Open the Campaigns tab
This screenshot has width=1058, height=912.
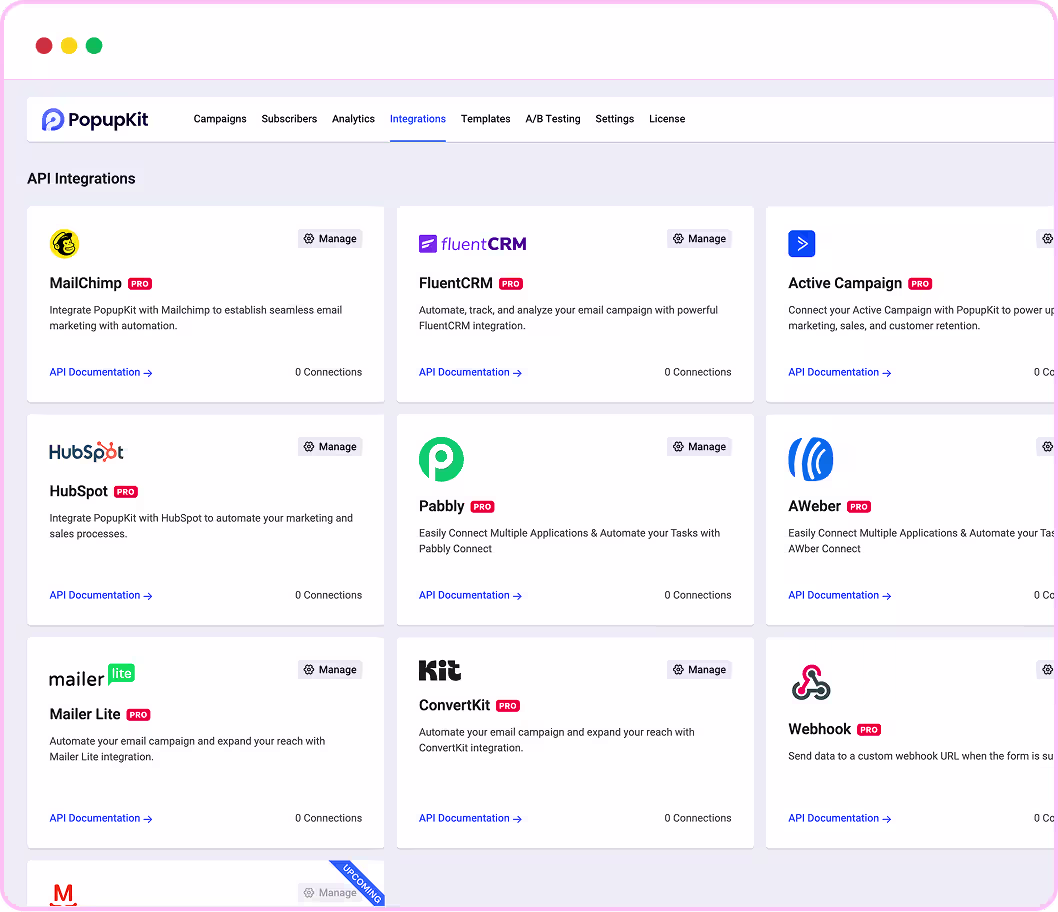click(220, 119)
